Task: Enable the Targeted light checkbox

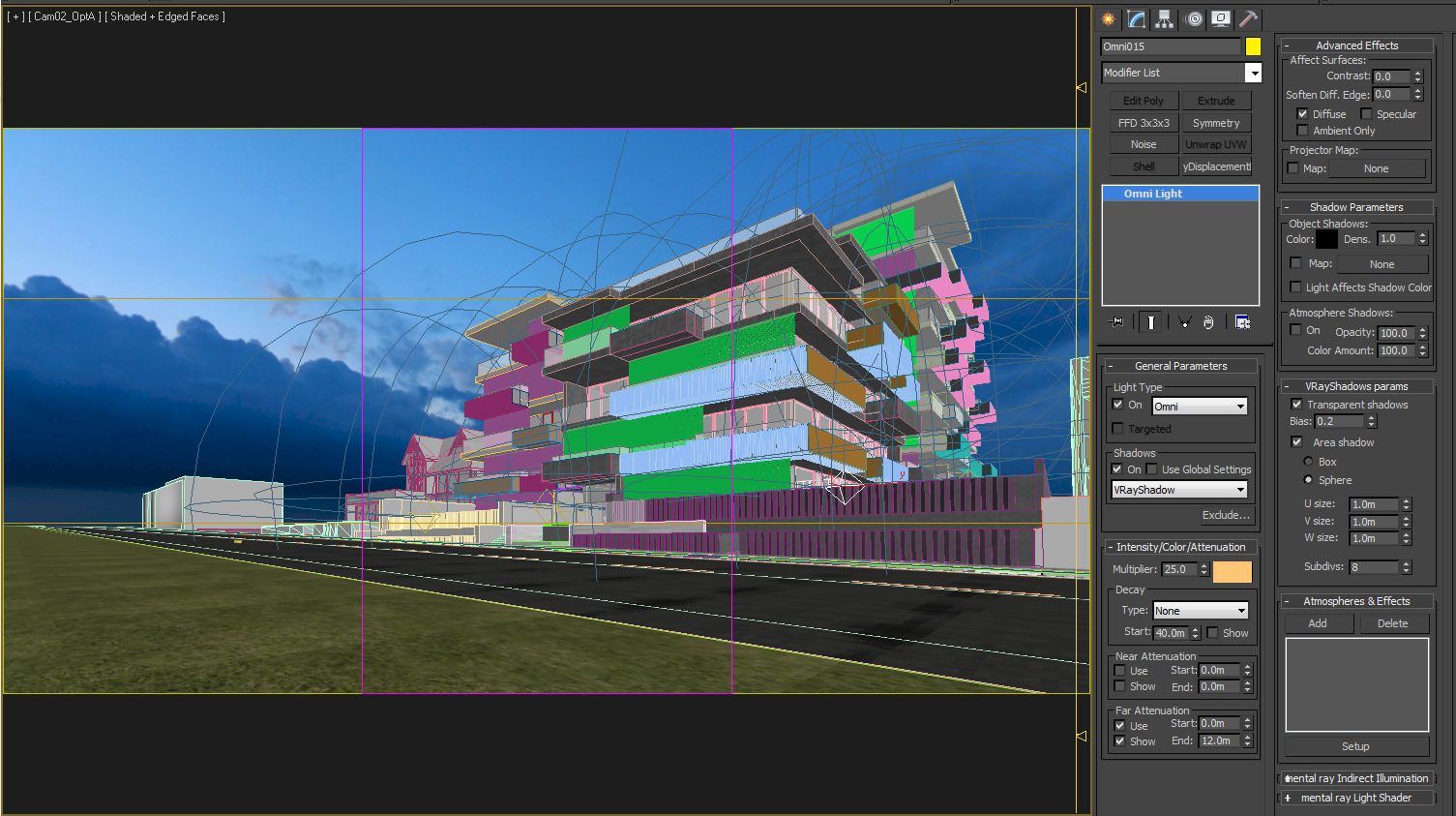Action: (x=1118, y=428)
